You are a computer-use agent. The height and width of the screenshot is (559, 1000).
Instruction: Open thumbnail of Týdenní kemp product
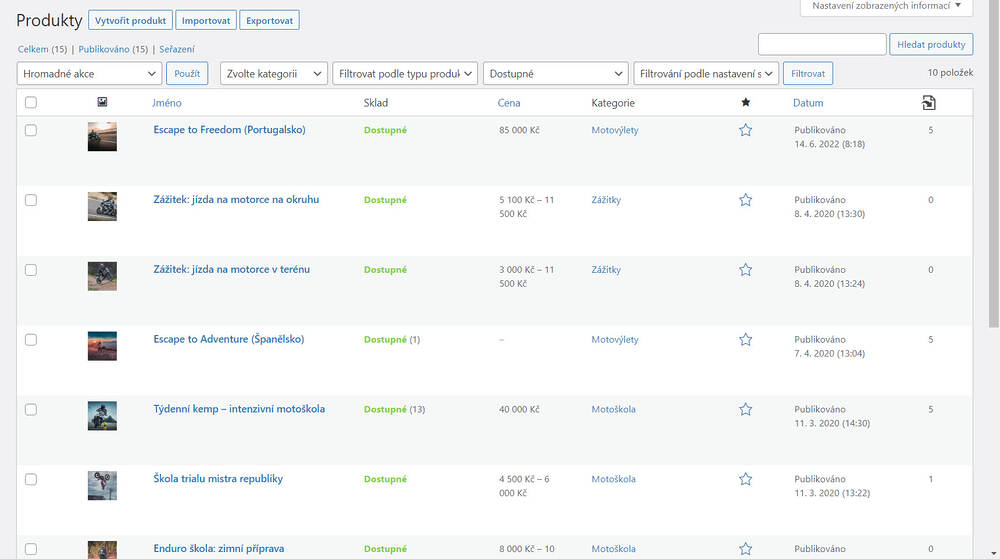coord(102,416)
